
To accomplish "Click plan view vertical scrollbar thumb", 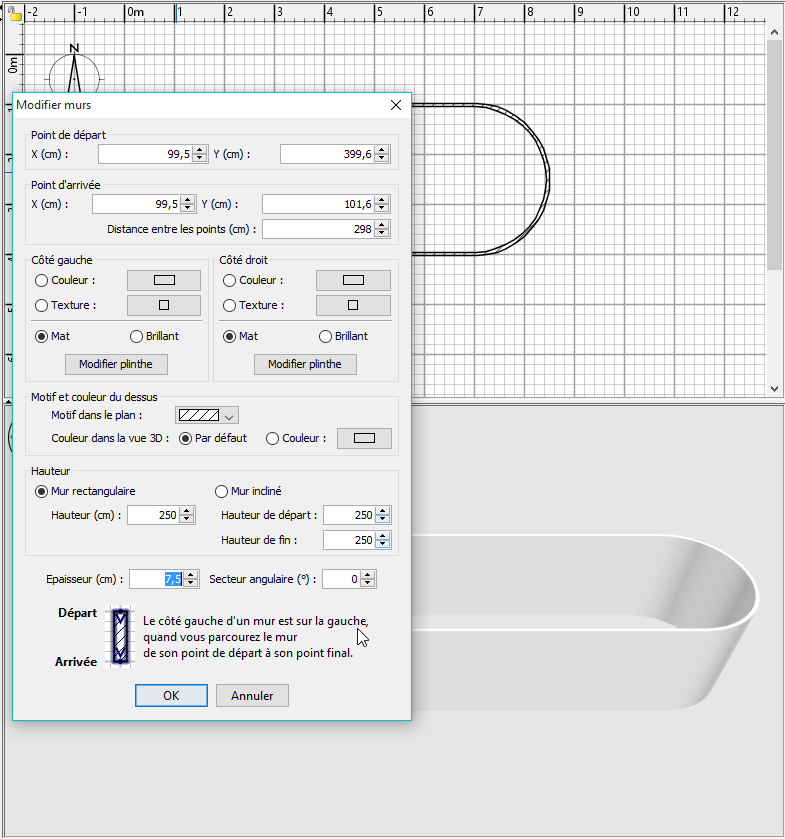I will click(774, 155).
